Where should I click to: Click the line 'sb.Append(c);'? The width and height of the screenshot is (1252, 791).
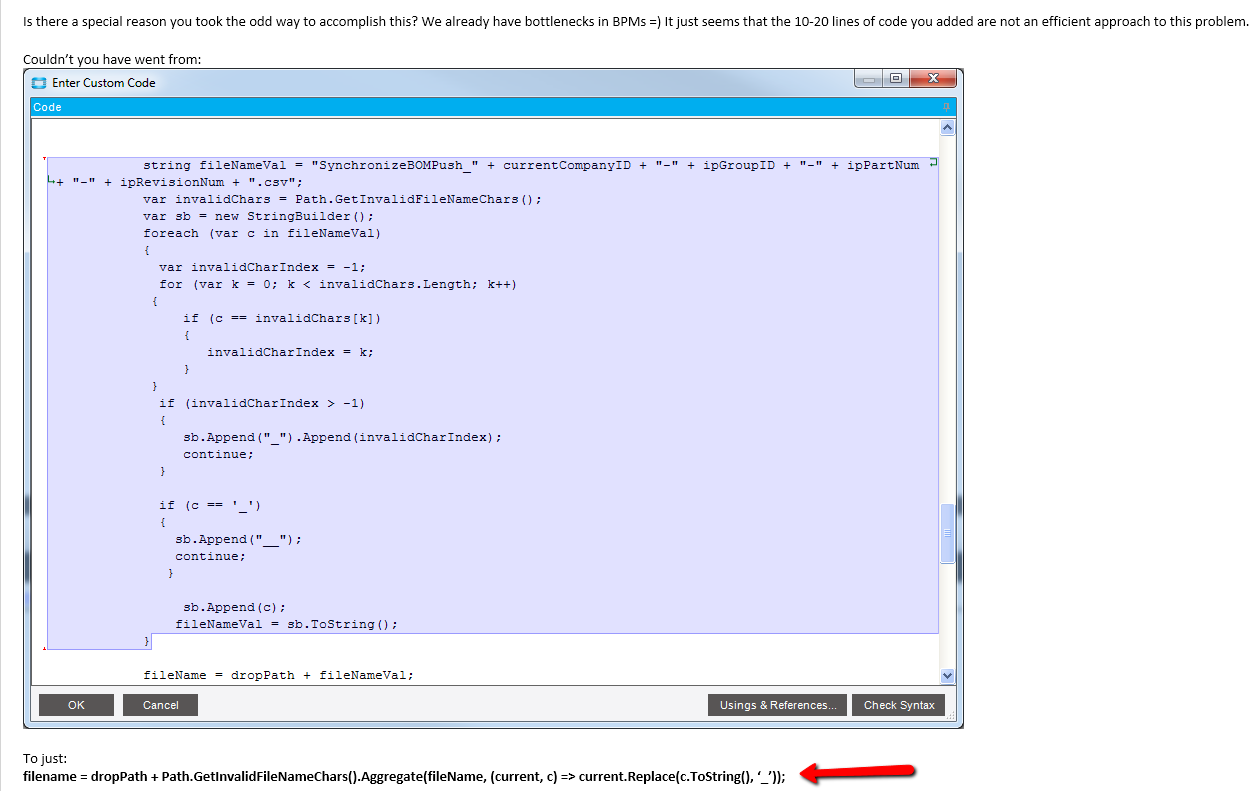234,607
